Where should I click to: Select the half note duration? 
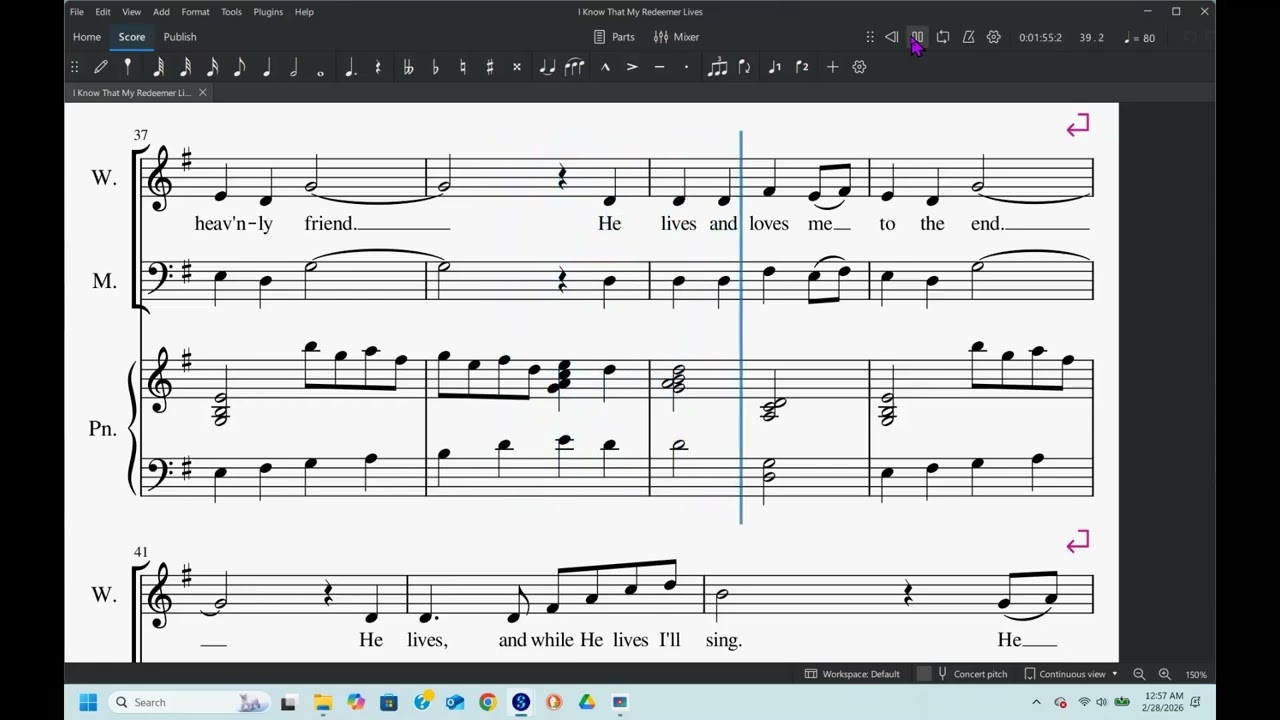click(x=294, y=67)
